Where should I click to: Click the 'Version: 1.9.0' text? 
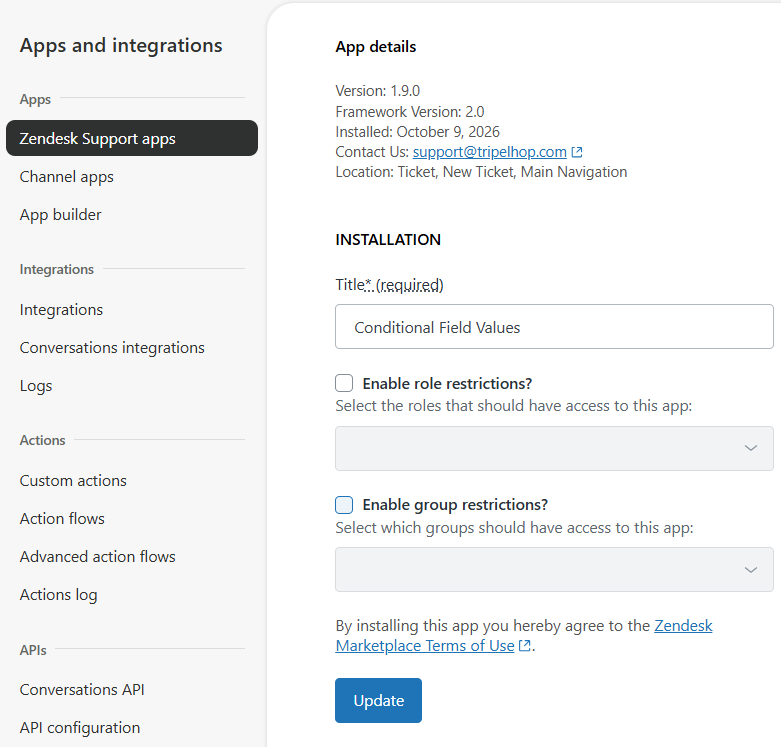point(378,91)
